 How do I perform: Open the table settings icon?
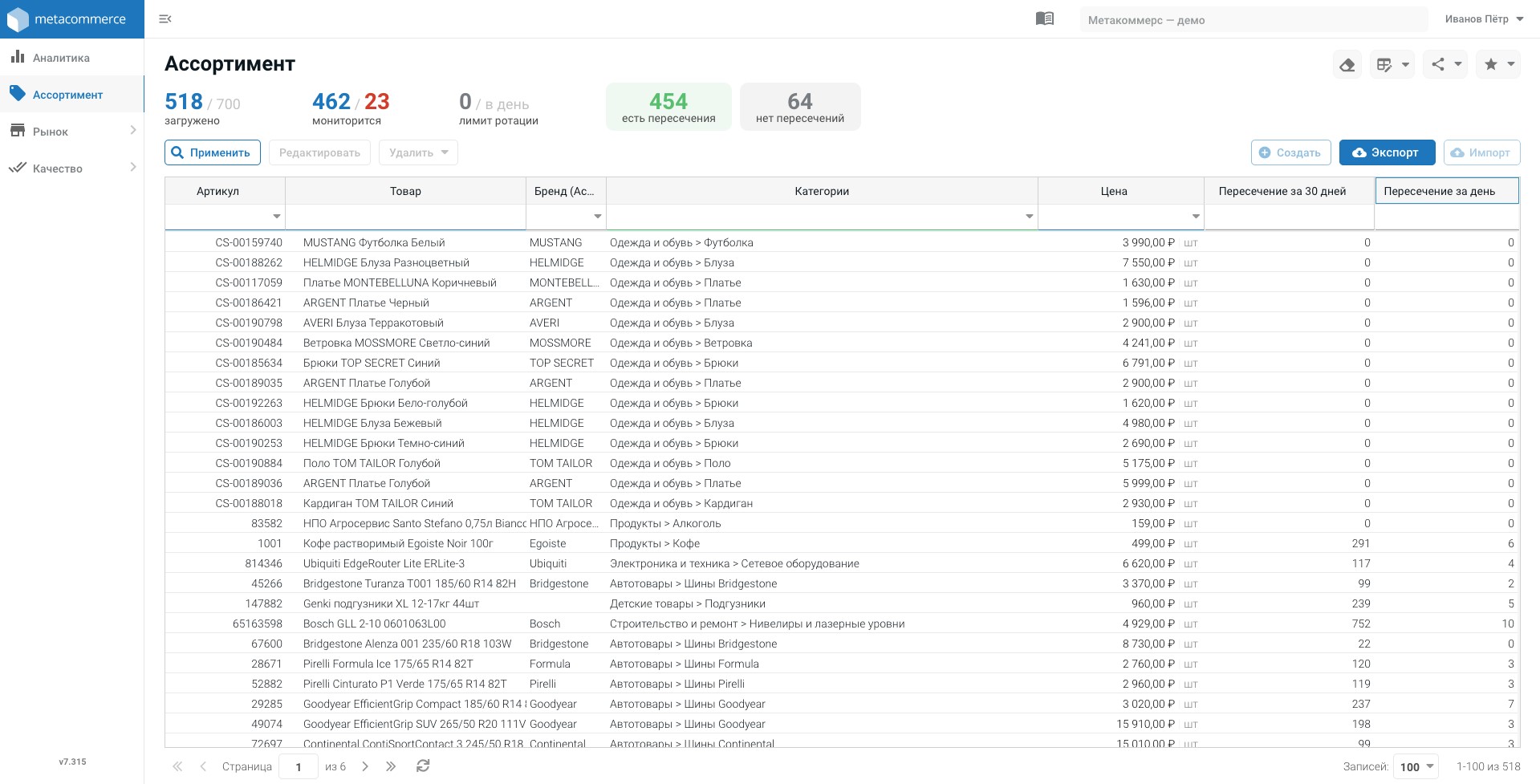click(x=1384, y=65)
